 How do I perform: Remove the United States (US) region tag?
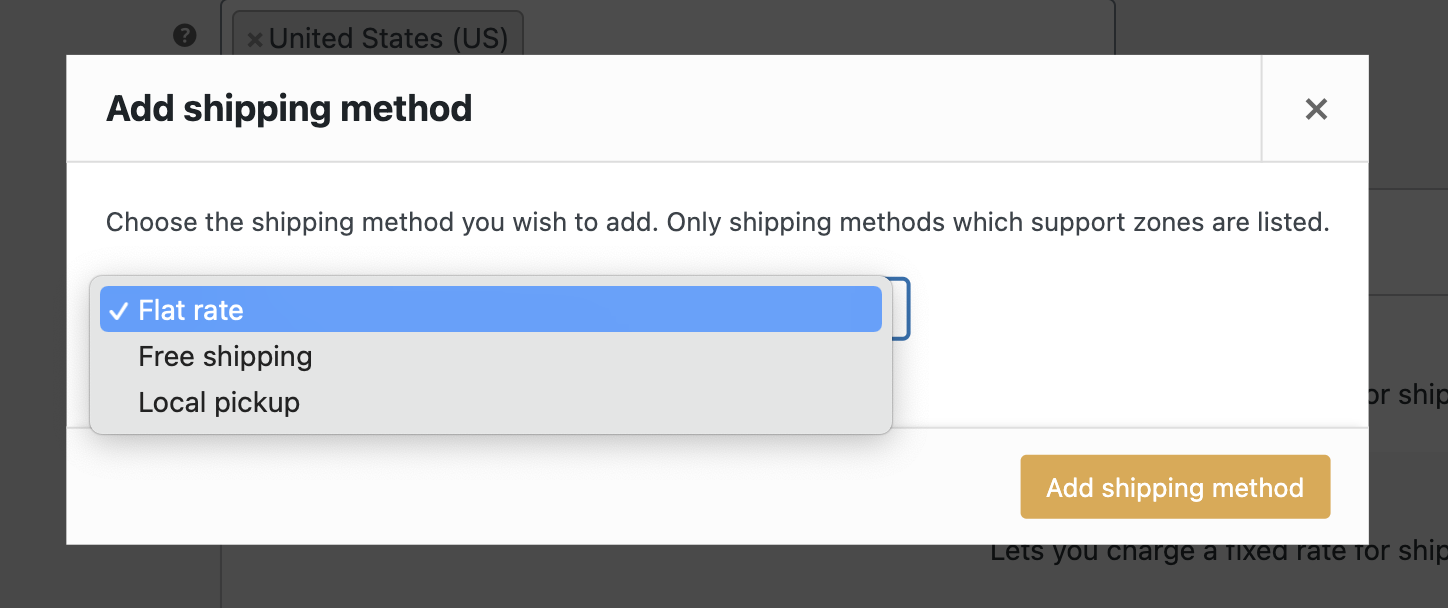pyautogui.click(x=255, y=39)
